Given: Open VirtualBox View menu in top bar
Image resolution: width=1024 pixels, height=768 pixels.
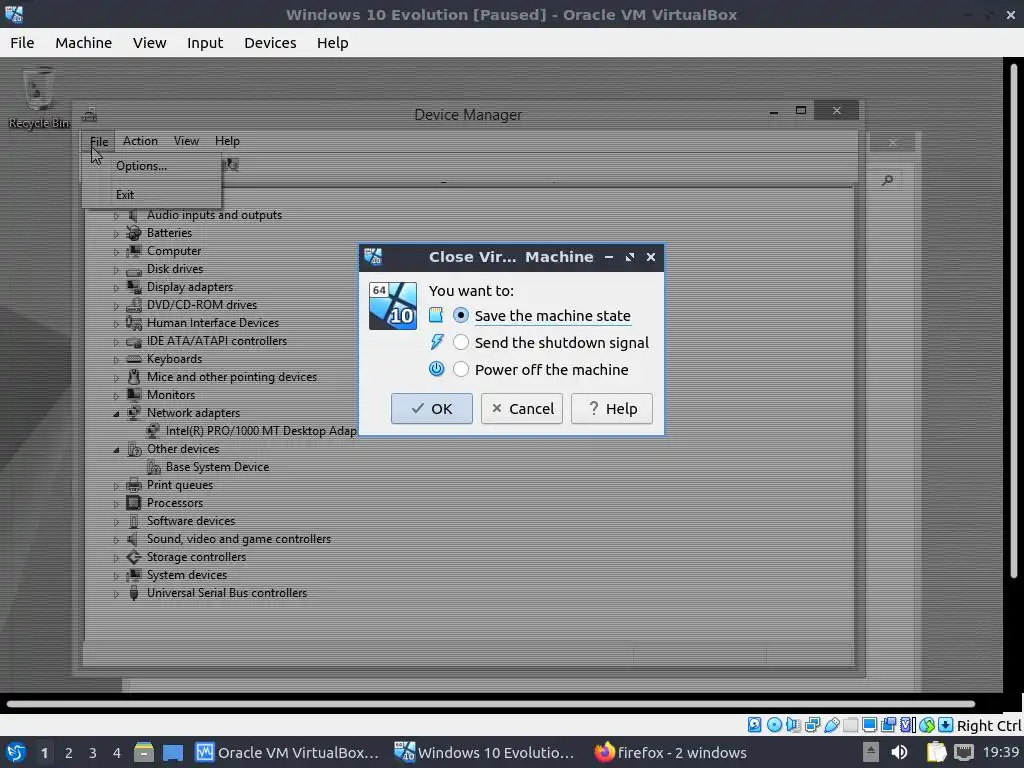Looking at the screenshot, I should pos(150,42).
